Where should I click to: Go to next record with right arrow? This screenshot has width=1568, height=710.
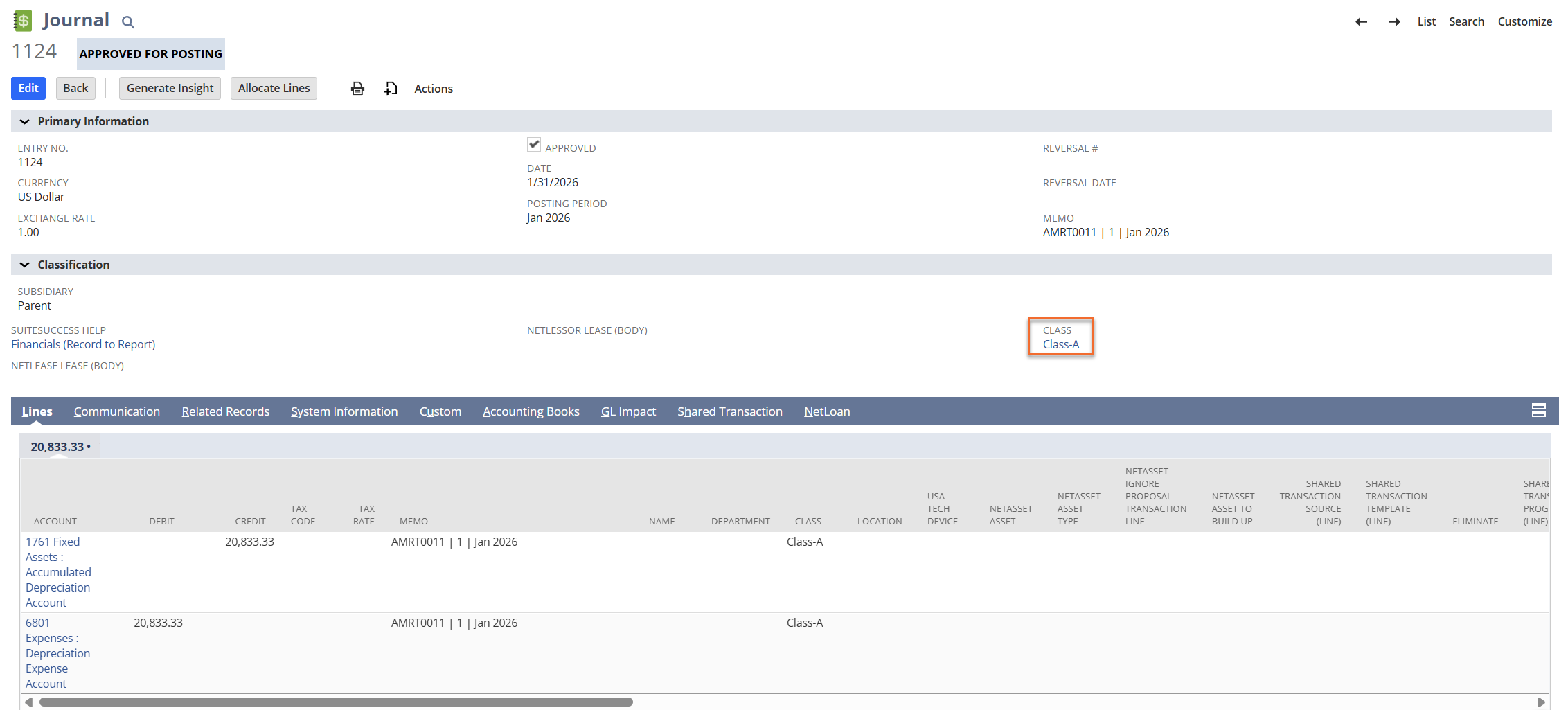click(x=1394, y=22)
